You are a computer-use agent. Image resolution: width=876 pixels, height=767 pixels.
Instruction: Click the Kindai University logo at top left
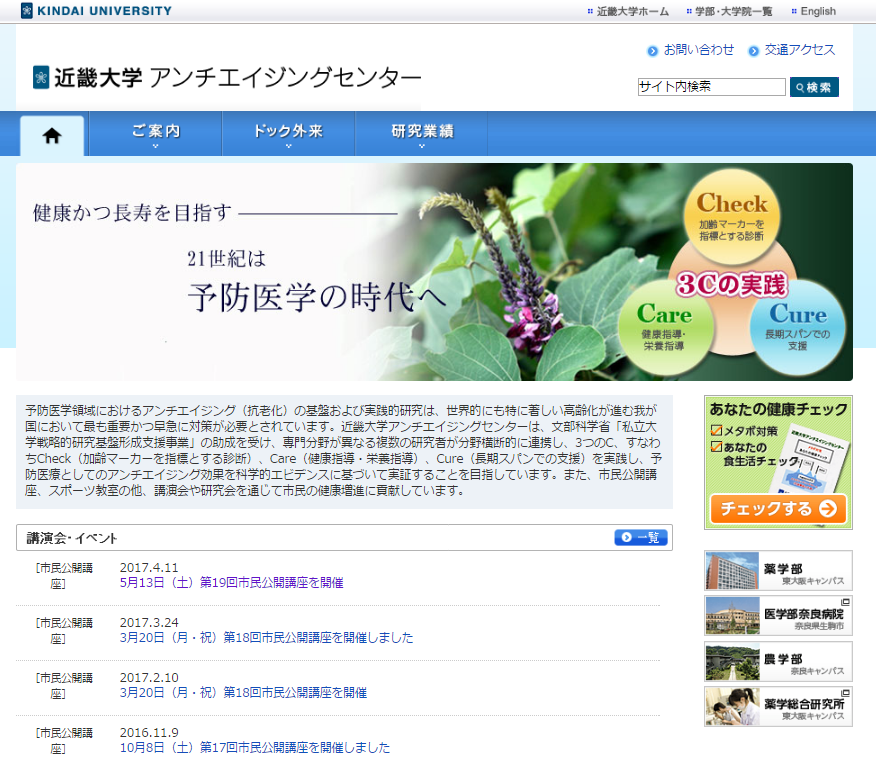click(x=96, y=11)
